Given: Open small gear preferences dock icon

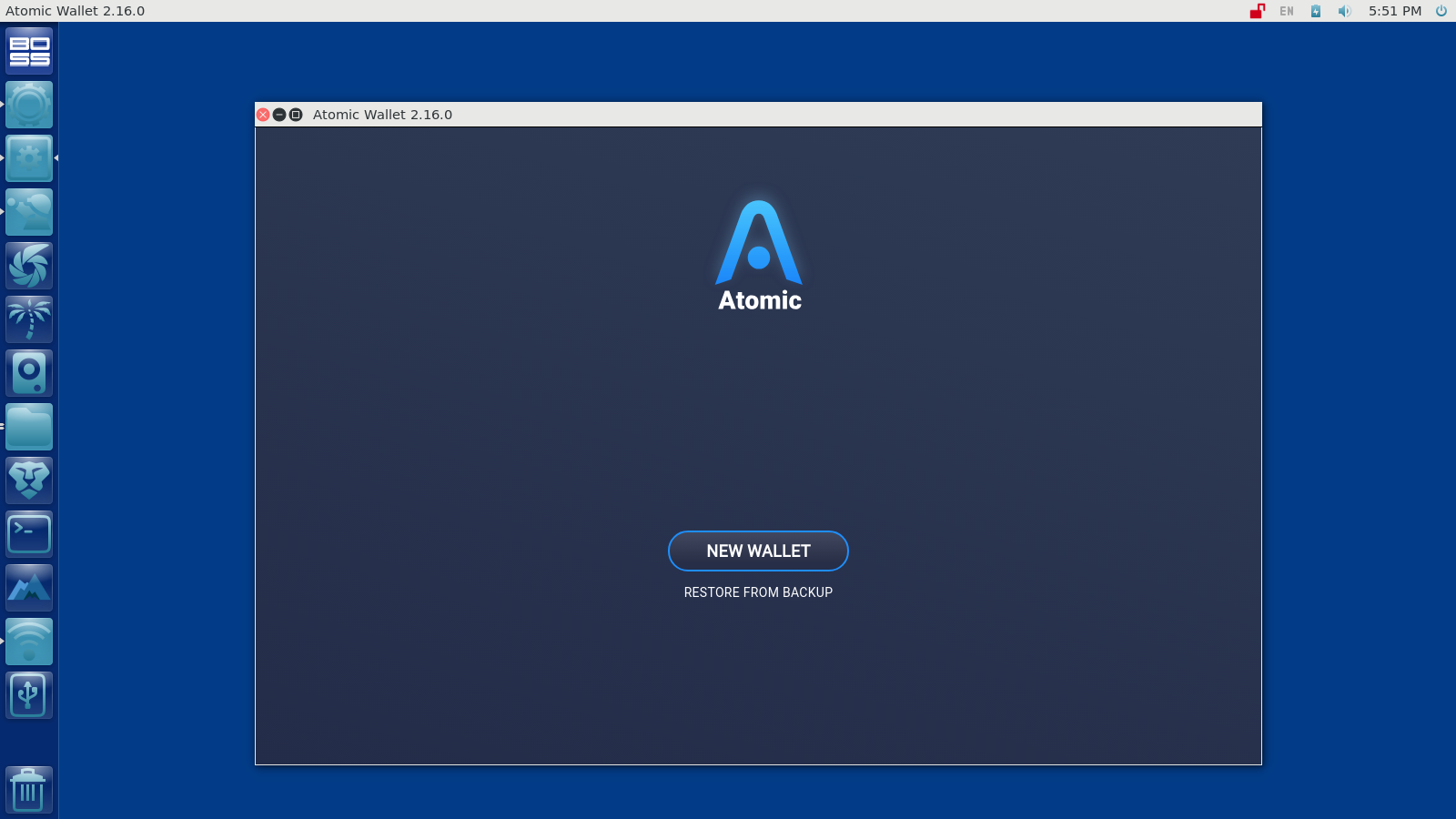Looking at the screenshot, I should pos(29,158).
